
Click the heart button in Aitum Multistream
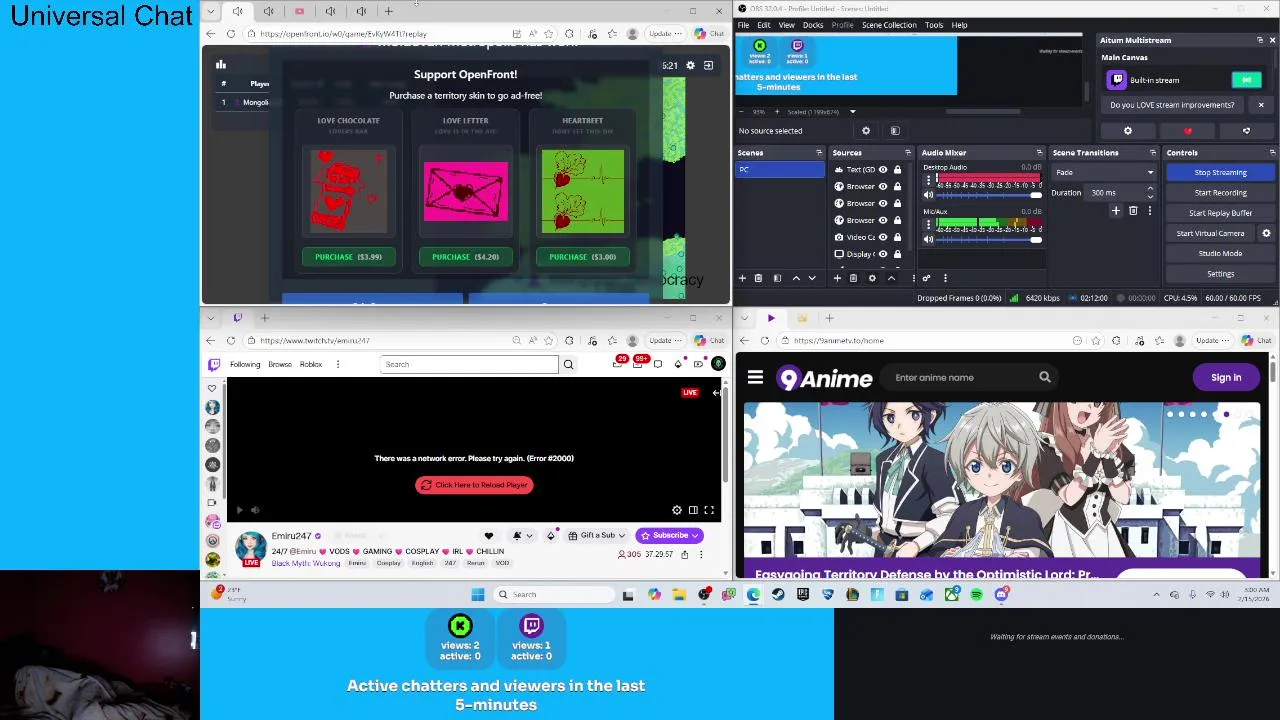(1187, 131)
